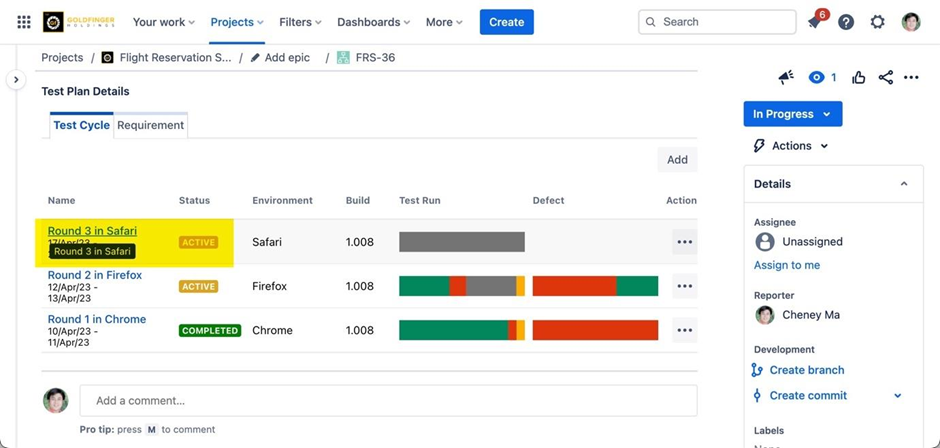
Task: Click Round 1 in Chrome test run bar
Action: 461,330
